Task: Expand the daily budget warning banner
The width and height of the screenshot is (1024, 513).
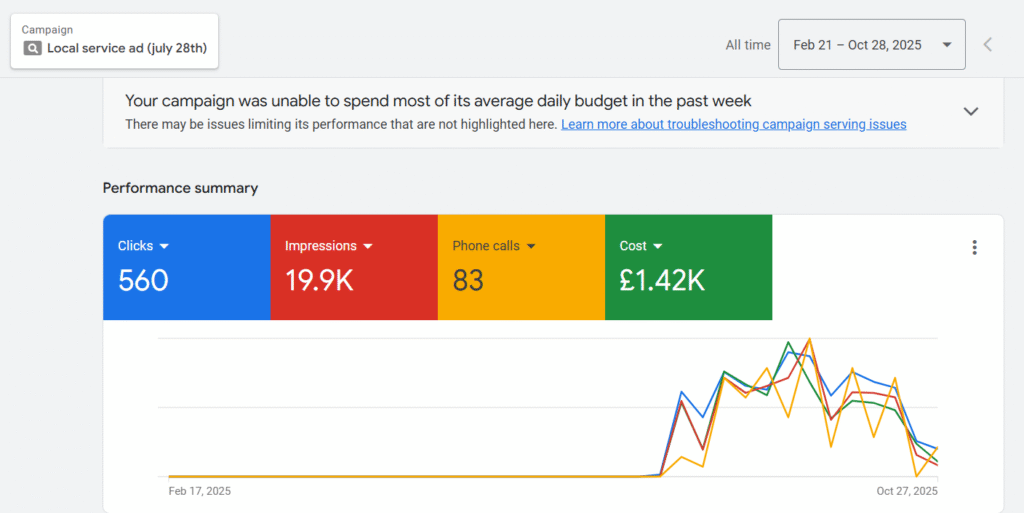Action: 970,111
